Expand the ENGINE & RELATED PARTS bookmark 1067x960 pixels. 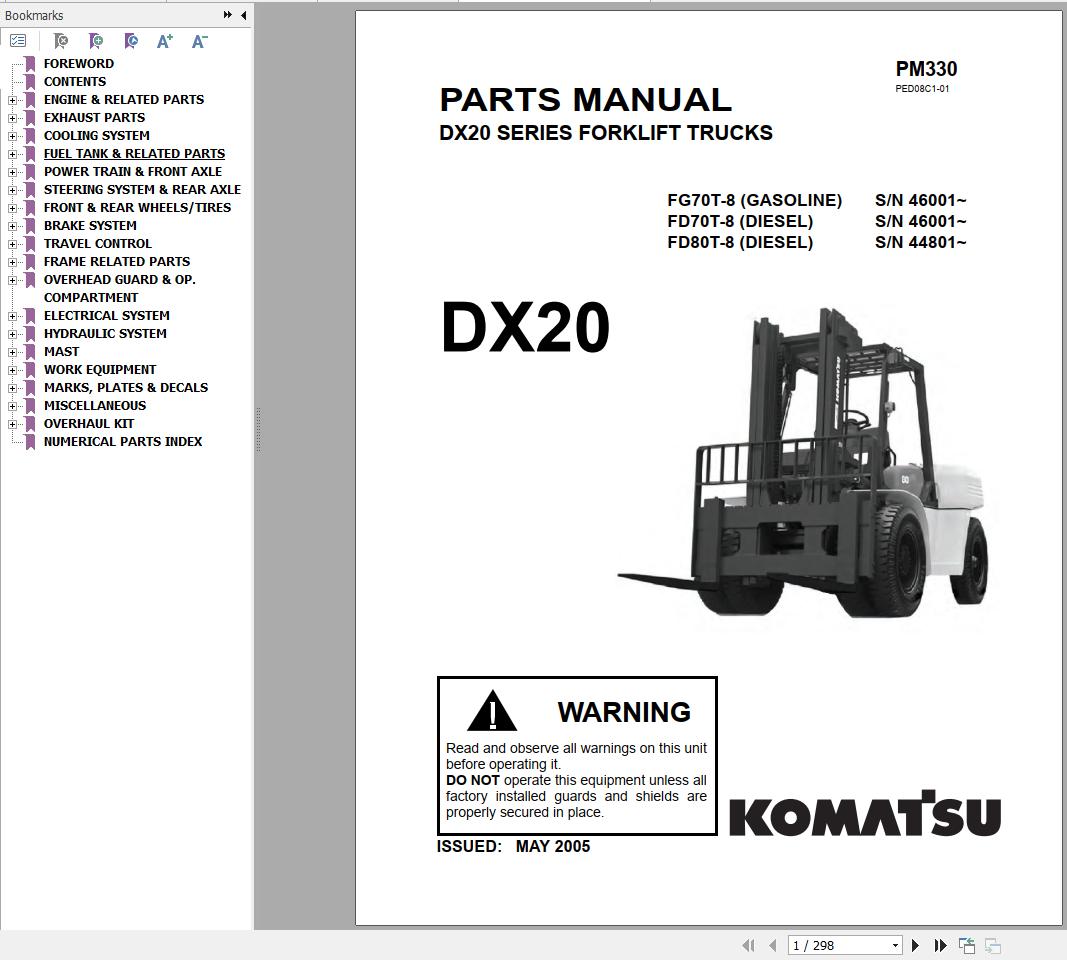11,99
